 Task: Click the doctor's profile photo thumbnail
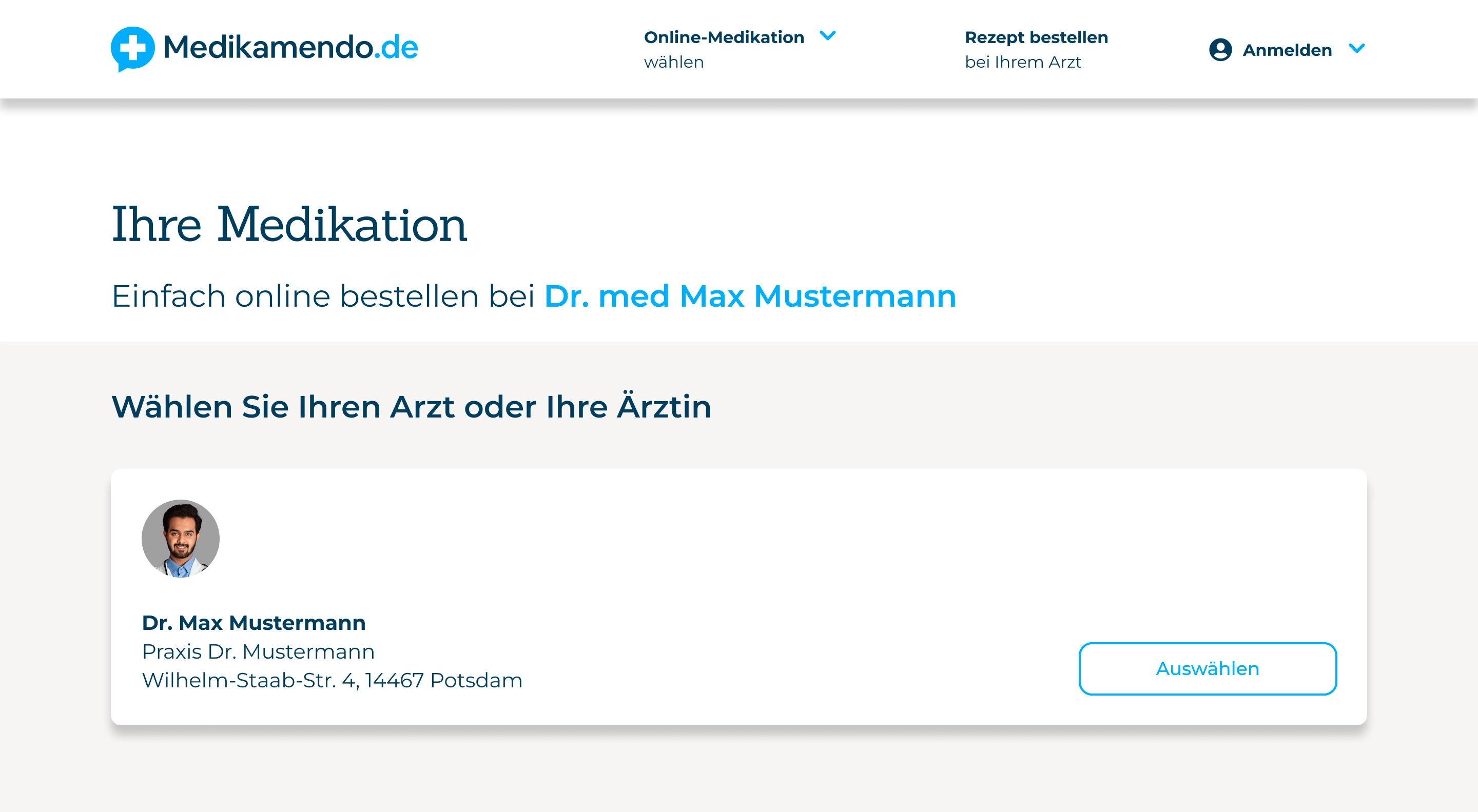181,539
